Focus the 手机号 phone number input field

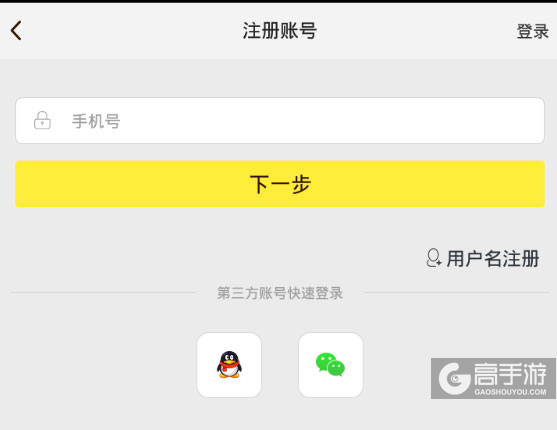[280, 120]
